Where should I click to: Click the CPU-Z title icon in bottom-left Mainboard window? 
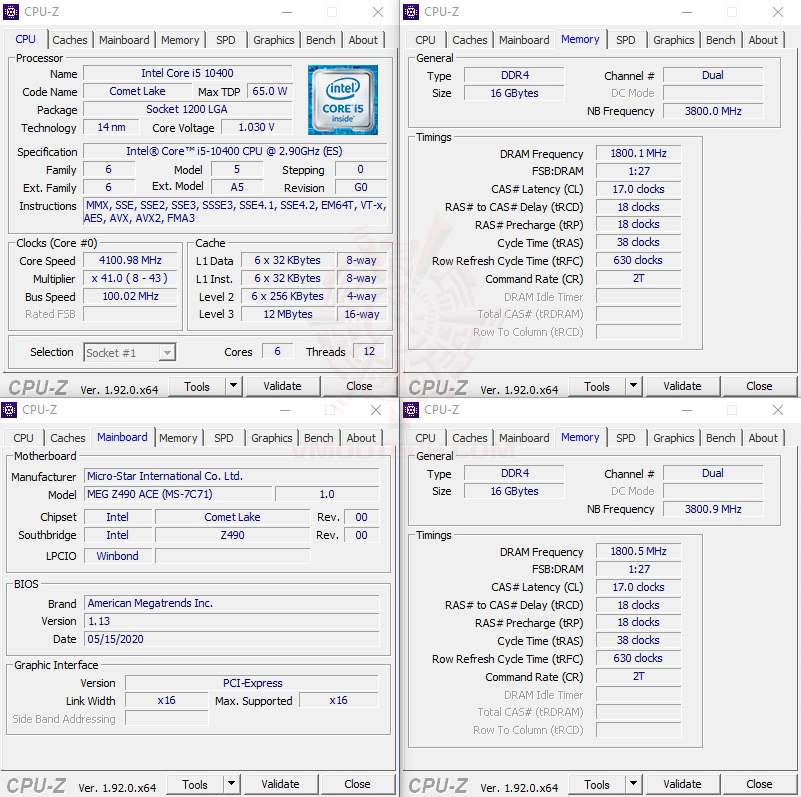pyautogui.click(x=9, y=409)
